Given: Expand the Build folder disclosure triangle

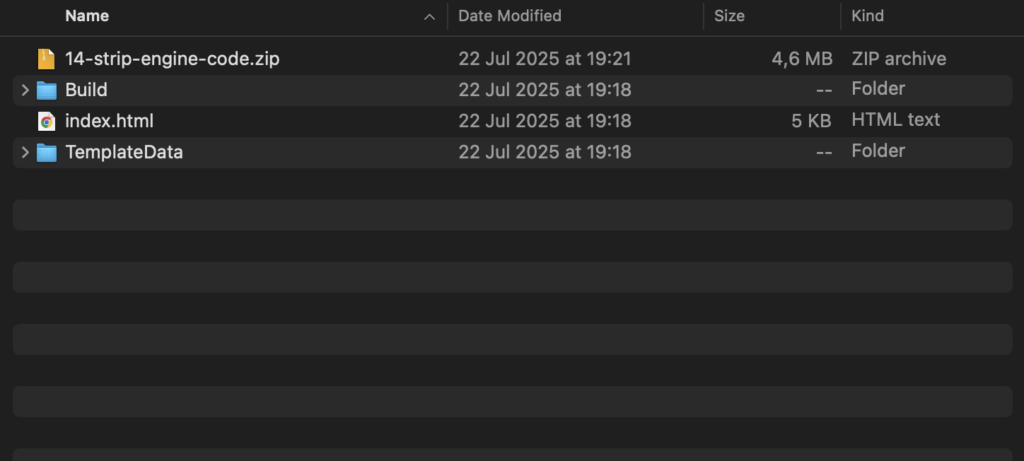Looking at the screenshot, I should pyautogui.click(x=25, y=90).
